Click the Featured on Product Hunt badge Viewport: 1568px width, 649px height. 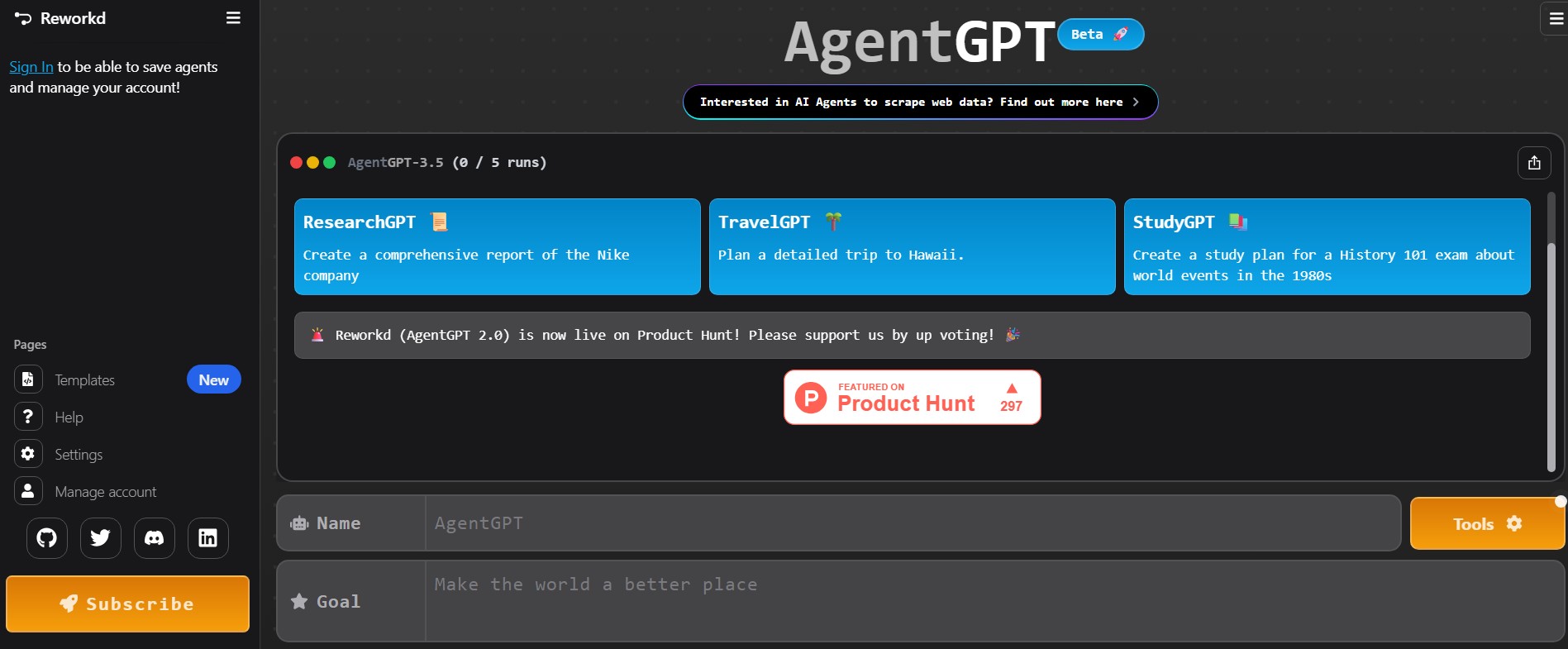913,398
